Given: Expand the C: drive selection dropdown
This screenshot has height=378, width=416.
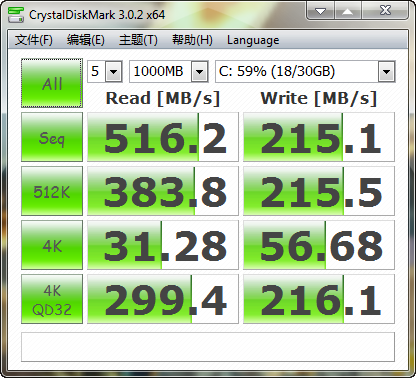Looking at the screenshot, I should tap(386, 71).
